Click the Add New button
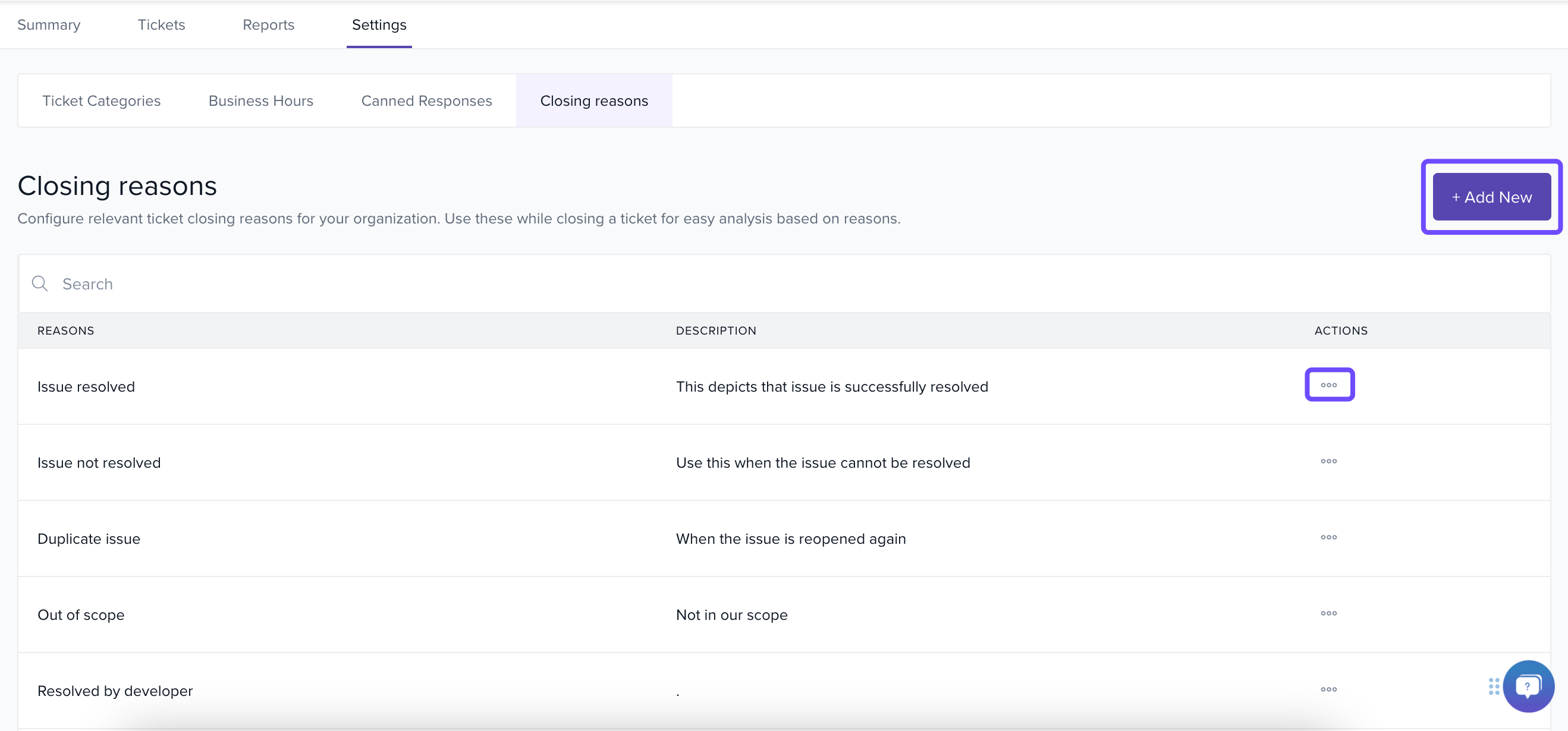This screenshot has width=1568, height=731. pos(1491,197)
